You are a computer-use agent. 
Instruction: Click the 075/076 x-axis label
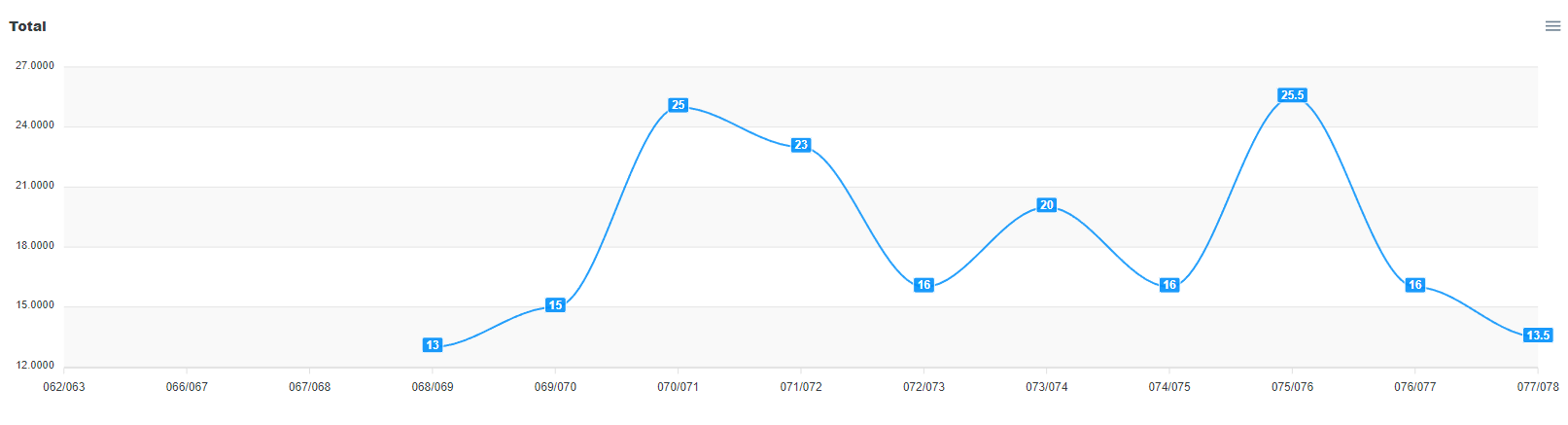[1292, 387]
